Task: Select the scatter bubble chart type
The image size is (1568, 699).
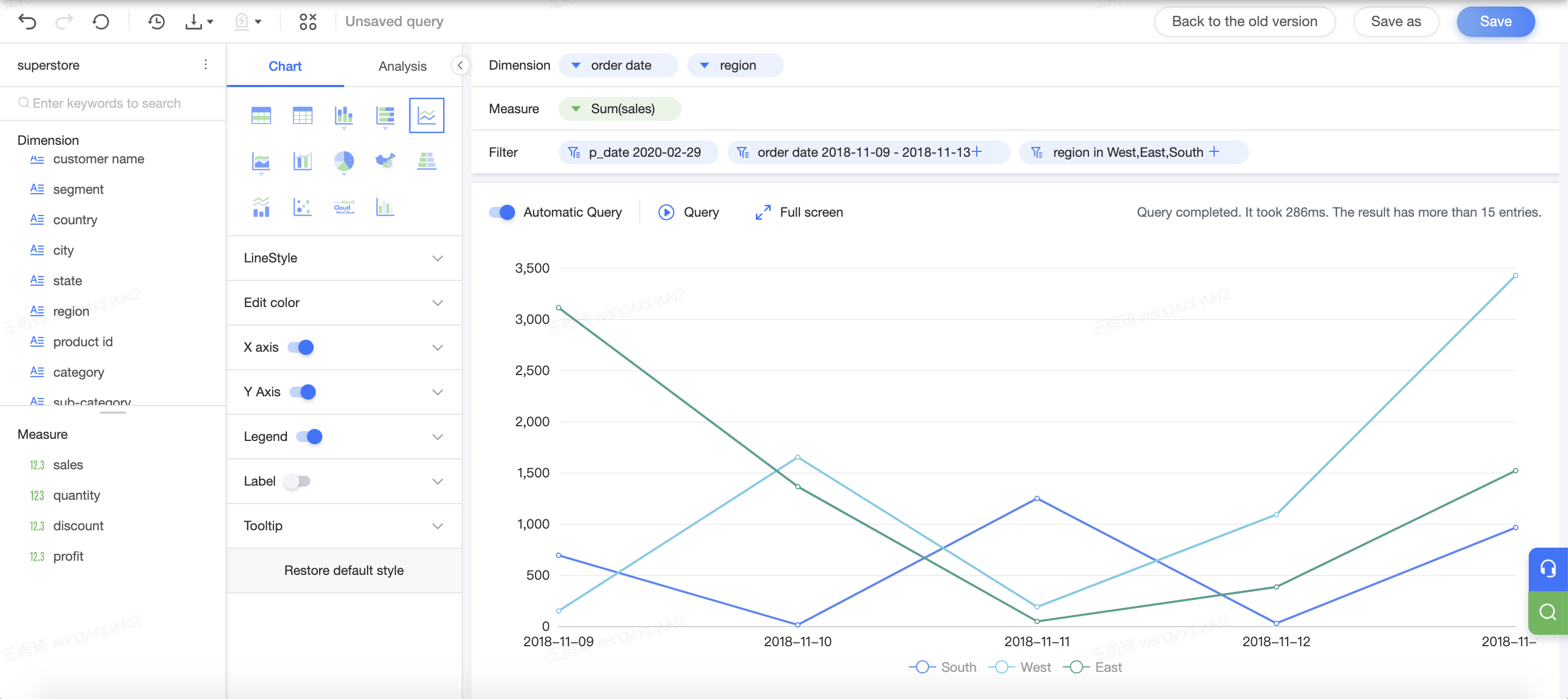Action: tap(303, 207)
